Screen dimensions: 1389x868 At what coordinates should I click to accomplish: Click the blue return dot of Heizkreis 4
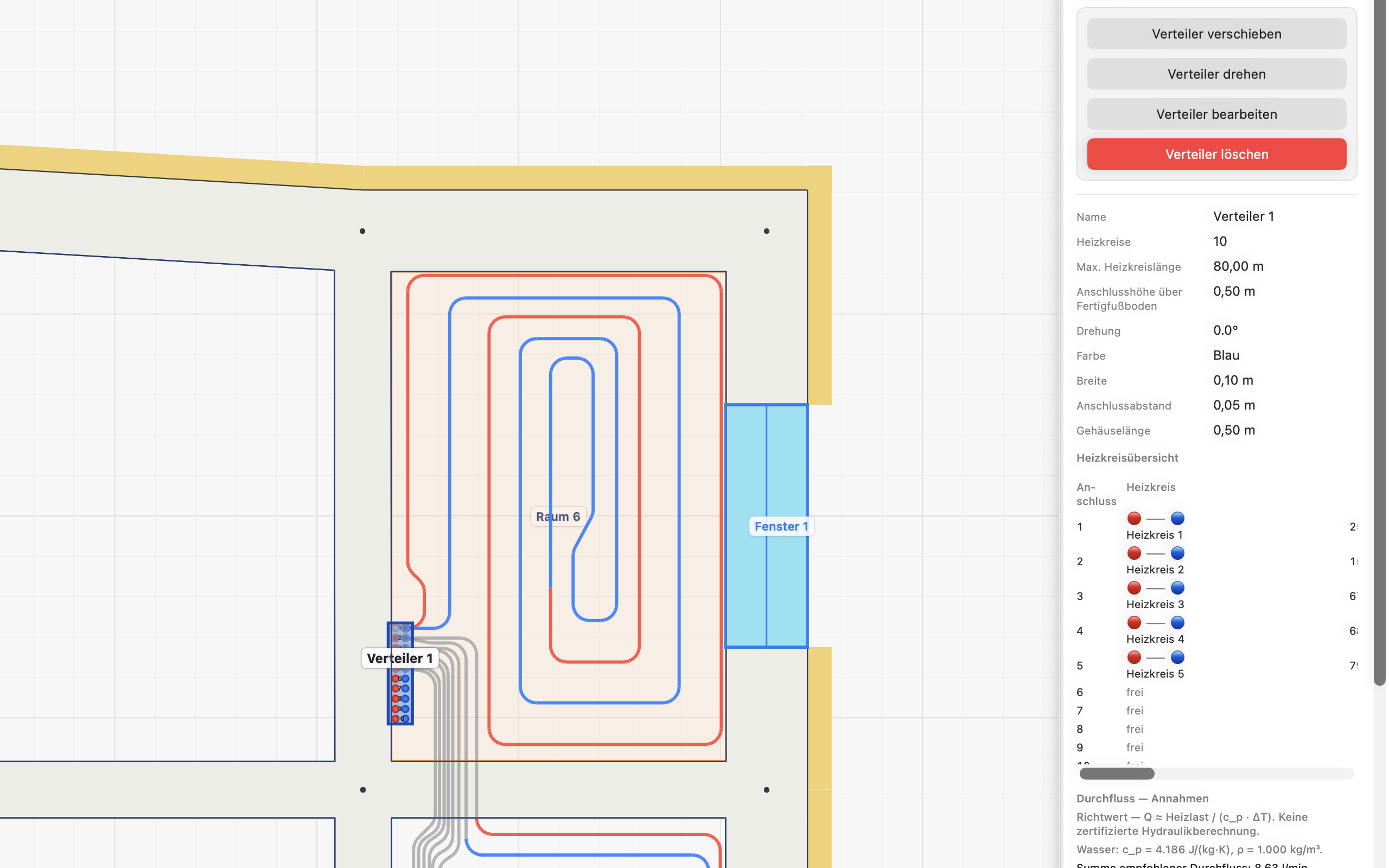pos(1177,623)
